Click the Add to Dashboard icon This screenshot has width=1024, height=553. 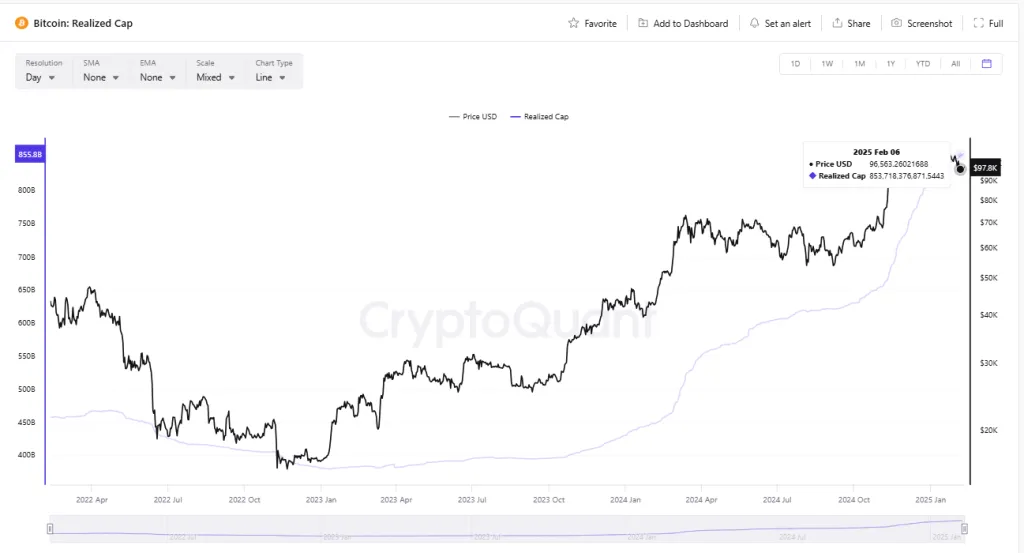pos(643,23)
